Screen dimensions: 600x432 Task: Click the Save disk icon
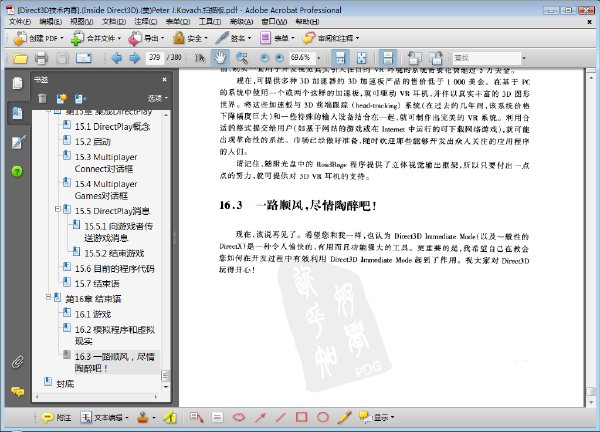(62, 58)
